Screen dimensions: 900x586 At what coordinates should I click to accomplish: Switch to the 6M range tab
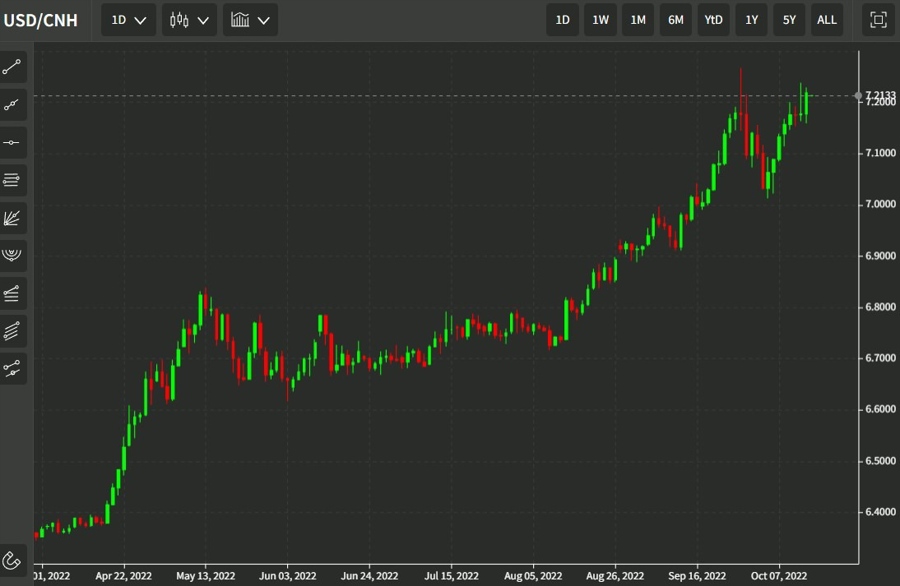coord(675,19)
